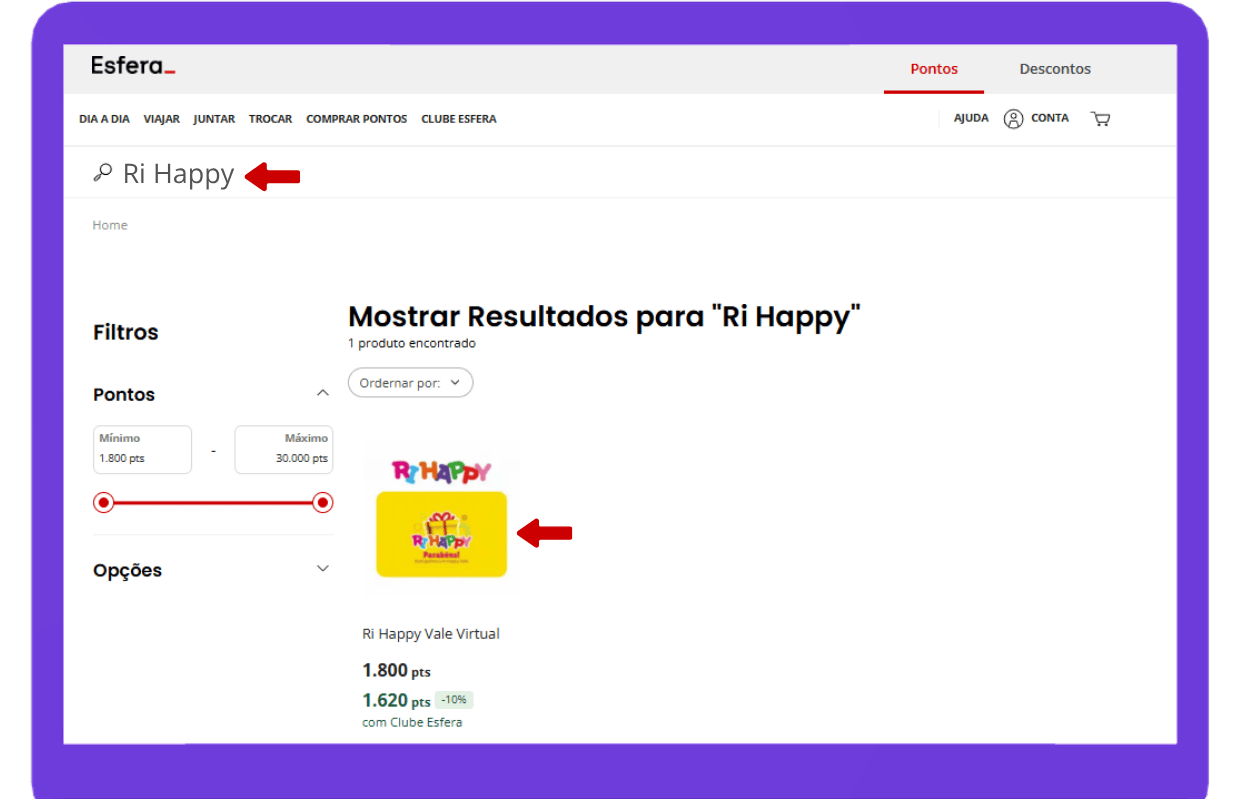This screenshot has height=800, width=1239.
Task: Open the Ri Happy gift card thumbnail
Action: coord(441,520)
